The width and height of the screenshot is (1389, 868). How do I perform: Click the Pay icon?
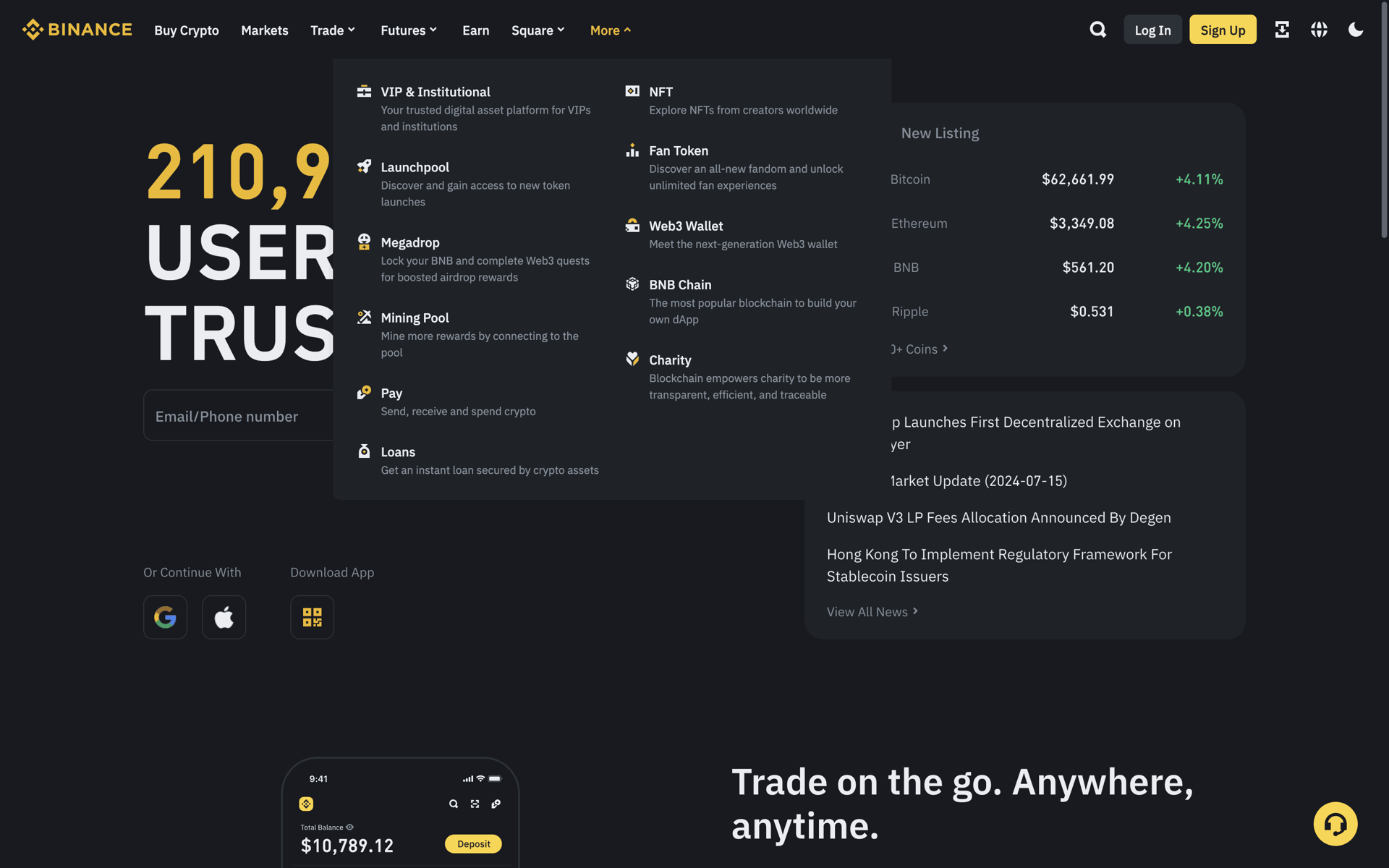click(364, 392)
